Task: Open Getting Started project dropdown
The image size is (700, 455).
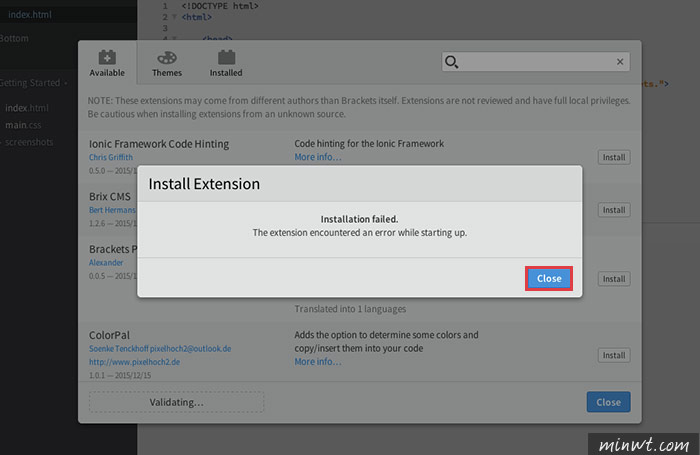Action: point(33,83)
